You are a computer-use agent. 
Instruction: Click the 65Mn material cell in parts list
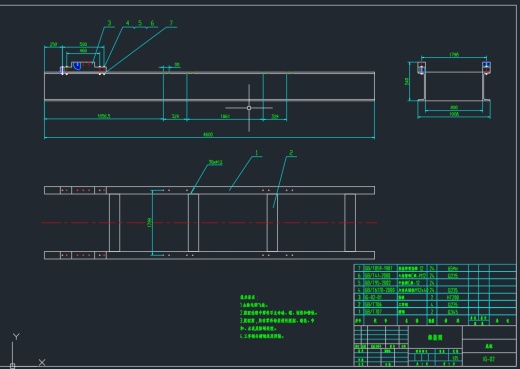(453, 268)
